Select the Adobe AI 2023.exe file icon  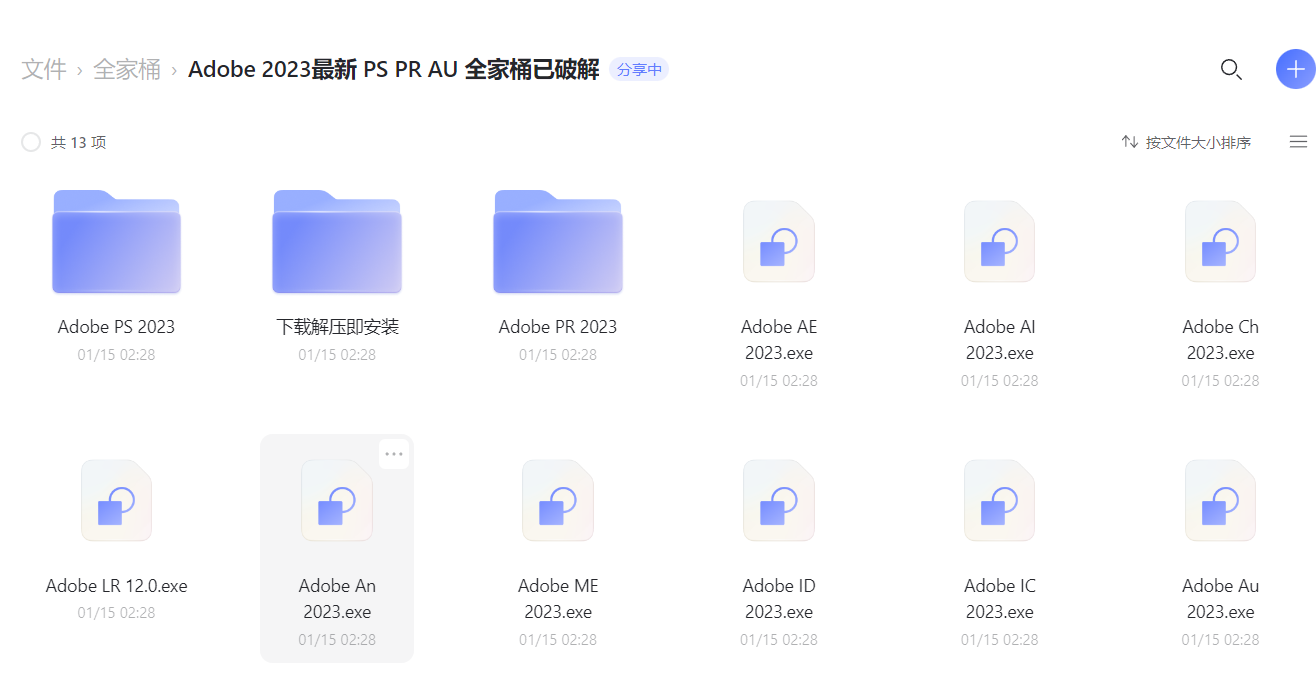point(1000,242)
